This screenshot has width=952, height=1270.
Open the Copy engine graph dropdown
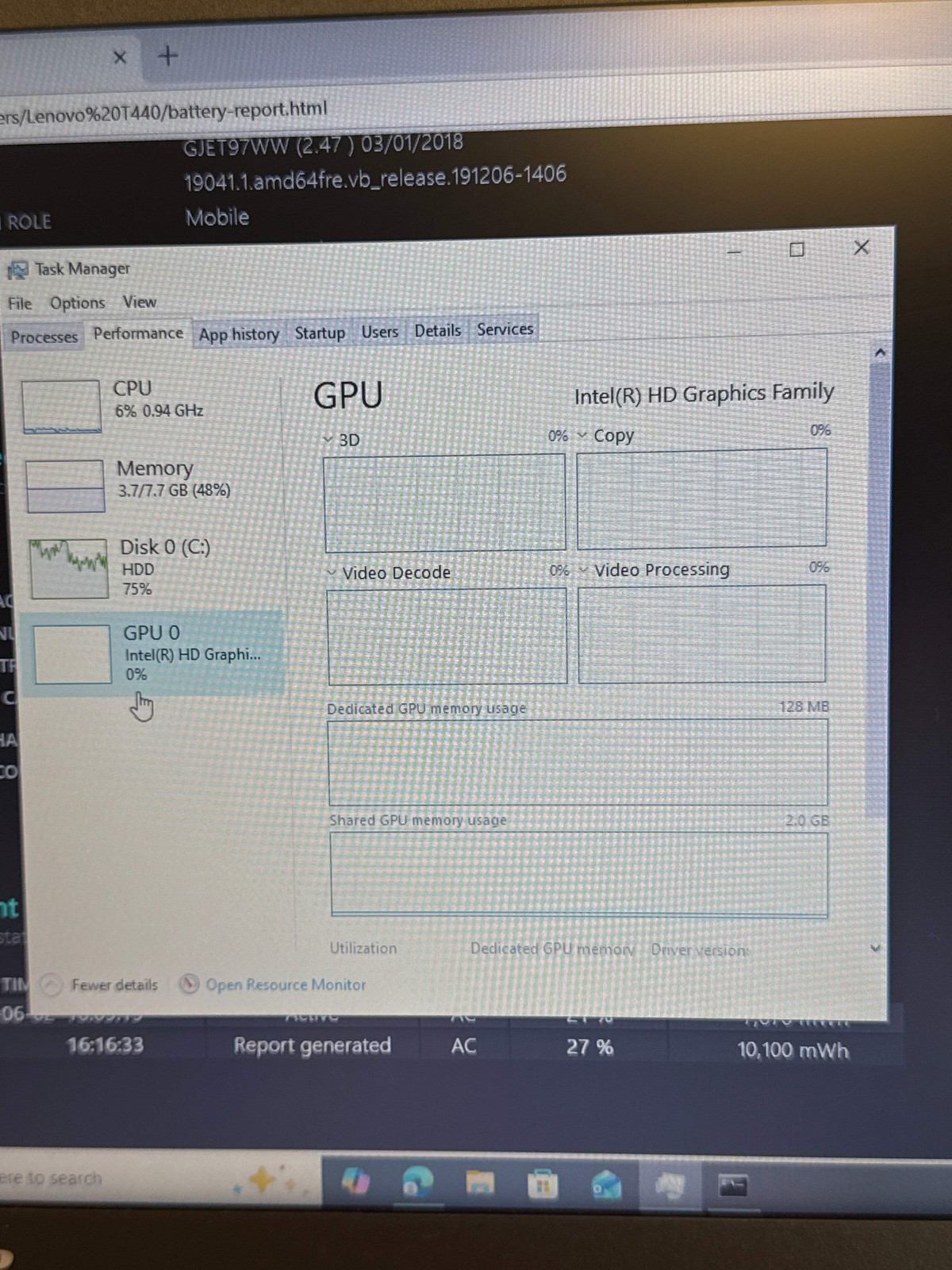[582, 436]
